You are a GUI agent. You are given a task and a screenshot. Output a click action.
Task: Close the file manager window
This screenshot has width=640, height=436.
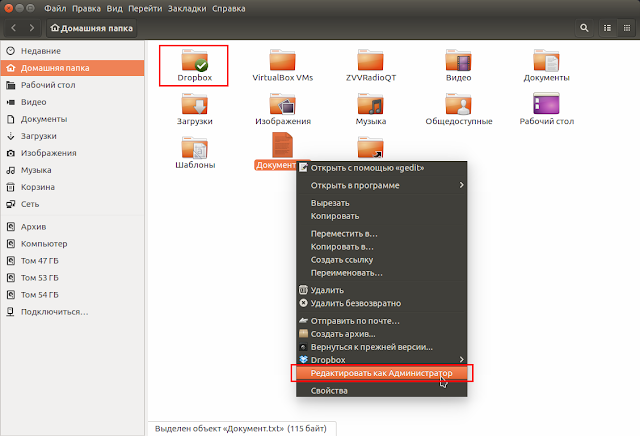pyautogui.click(x=8, y=8)
